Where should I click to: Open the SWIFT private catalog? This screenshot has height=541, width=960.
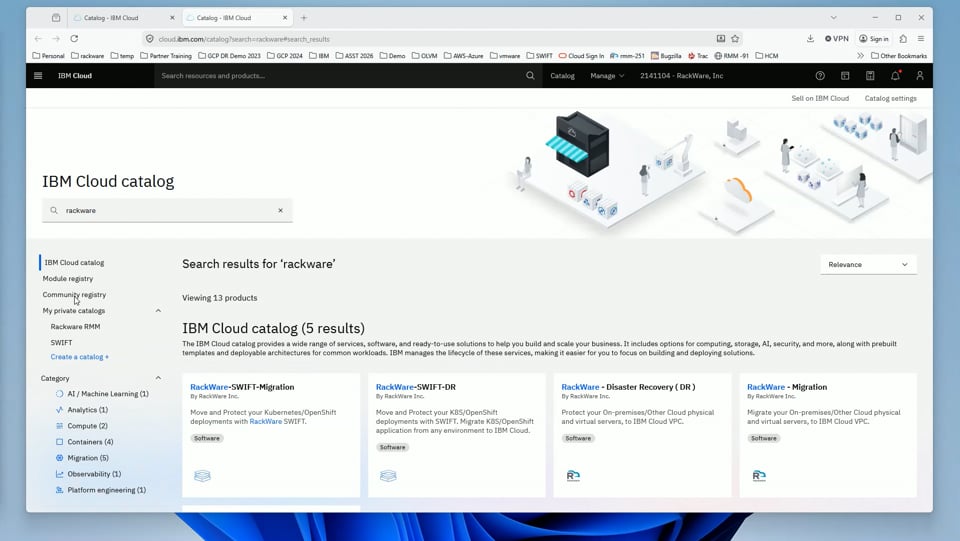(61, 343)
